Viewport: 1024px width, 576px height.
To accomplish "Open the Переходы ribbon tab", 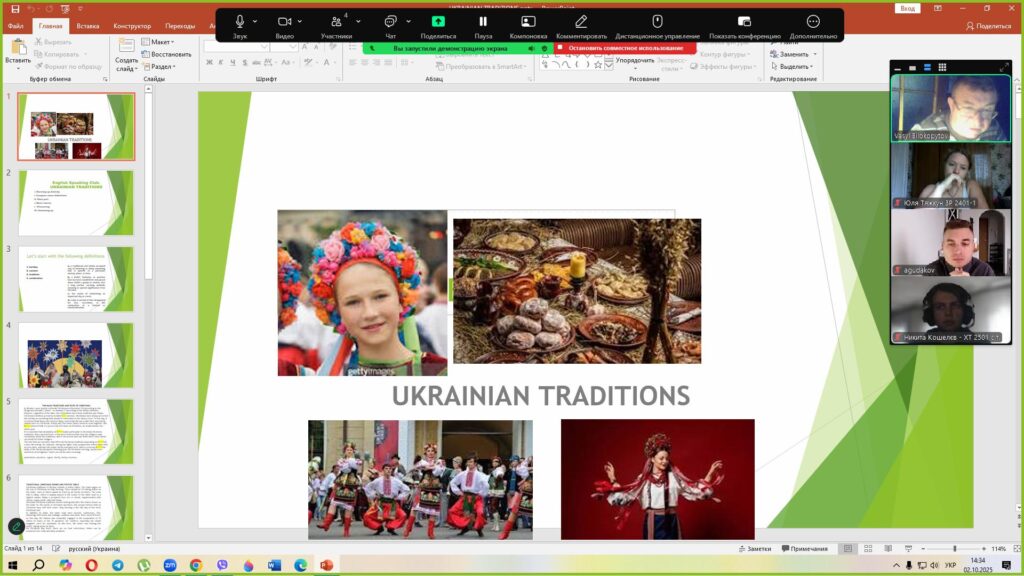I will click(x=180, y=26).
